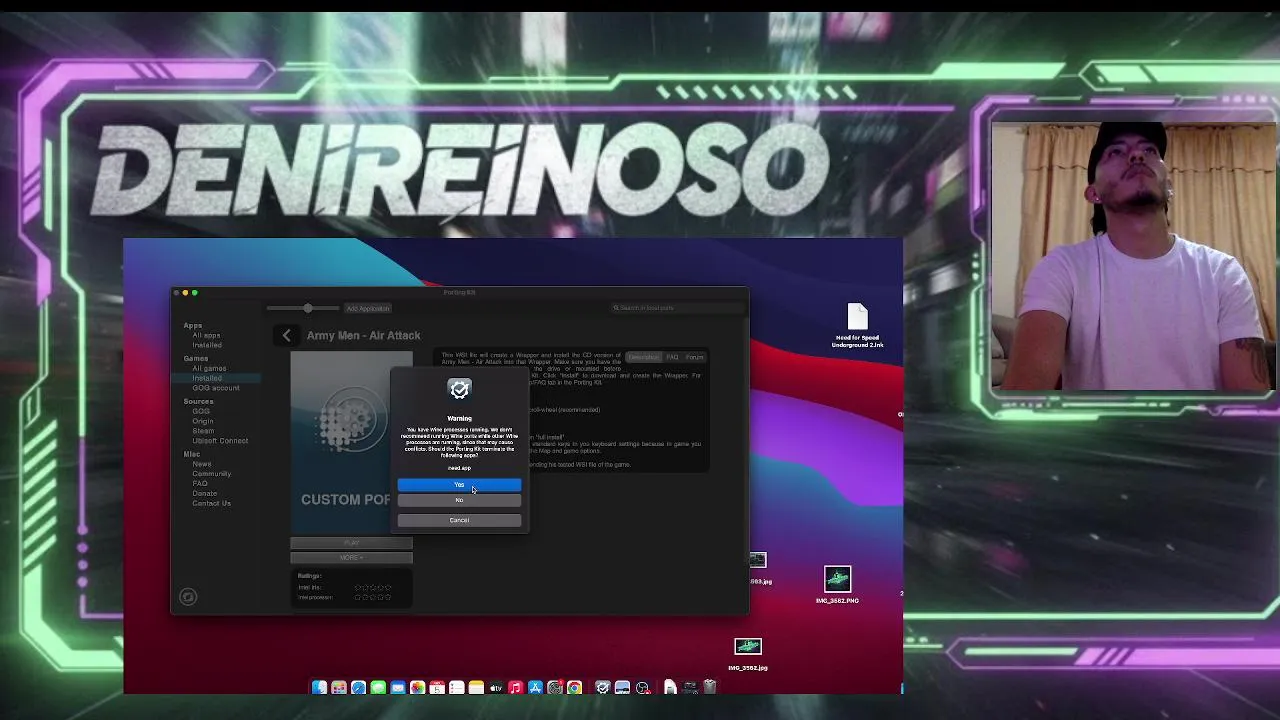Viewport: 1280px width, 720px height.
Task: Open News under Misc
Action: tap(202, 464)
